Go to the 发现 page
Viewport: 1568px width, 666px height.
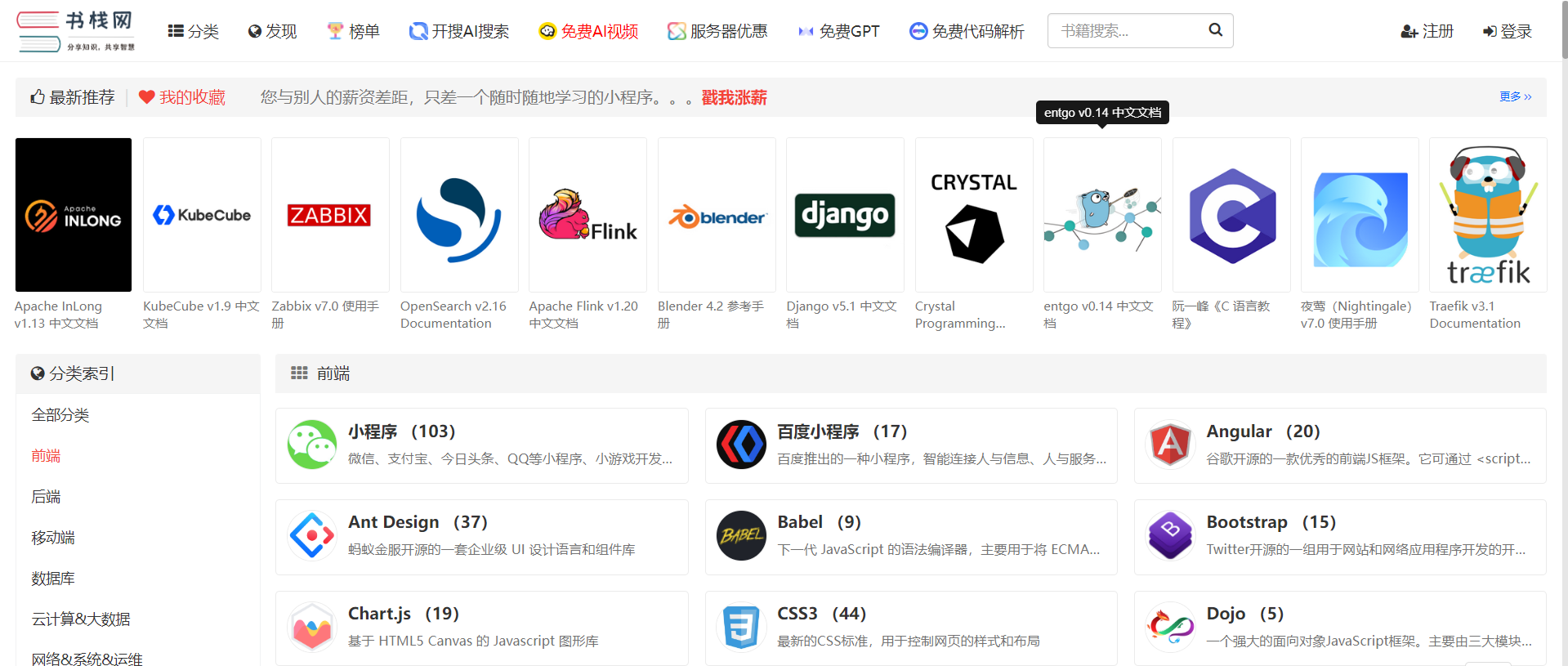point(272,31)
